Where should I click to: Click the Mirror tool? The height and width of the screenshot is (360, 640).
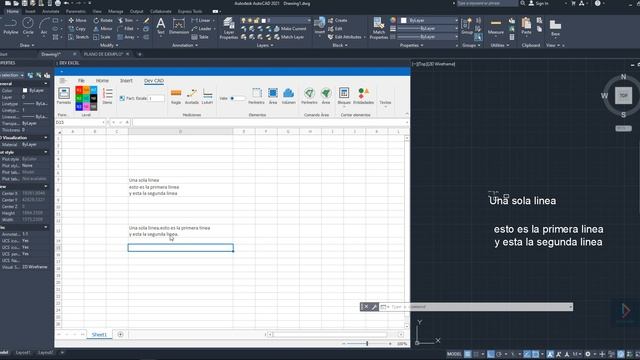102,29
